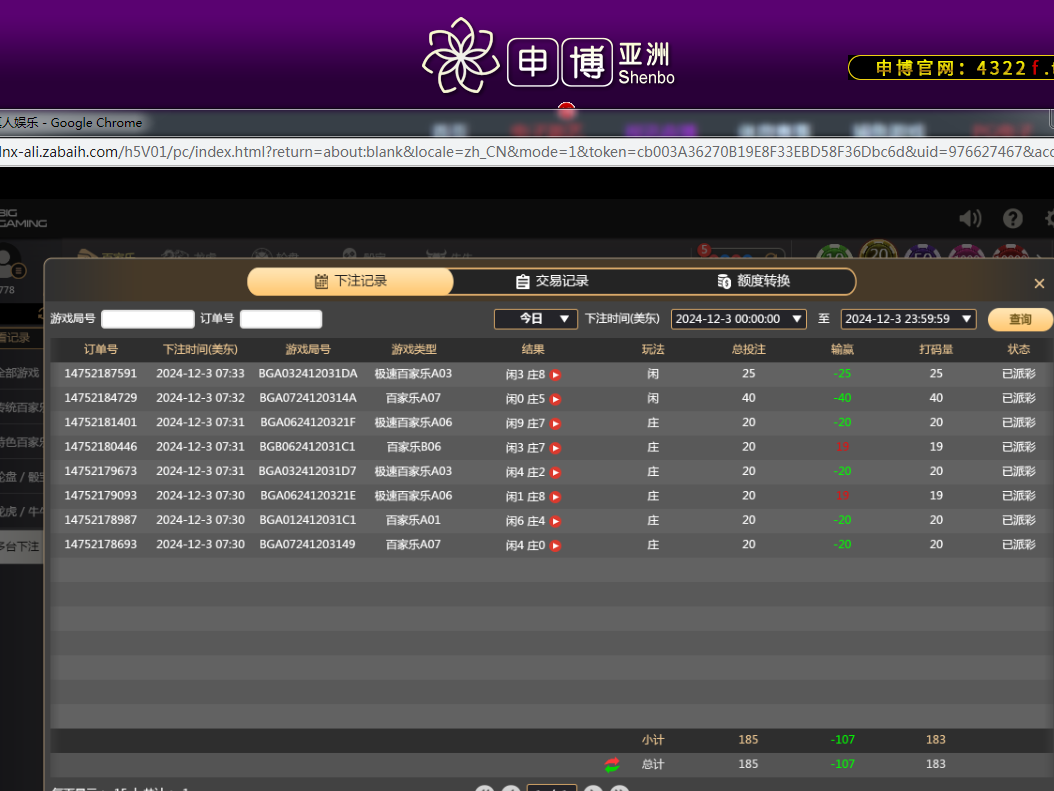Screen dimensions: 1054x791
Task: Close the betting records dialog
Action: tap(1039, 284)
